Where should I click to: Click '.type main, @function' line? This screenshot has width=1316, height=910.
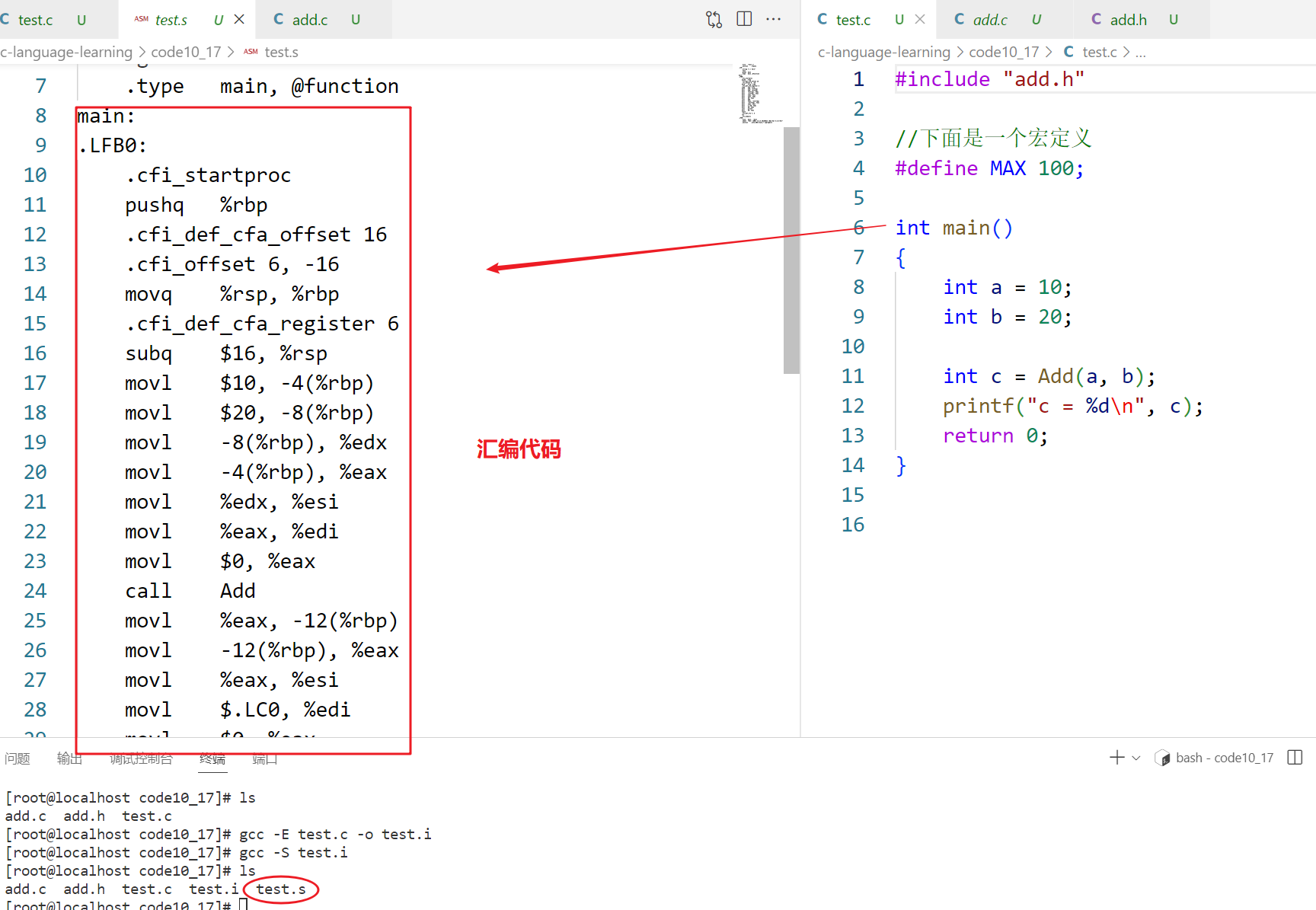click(262, 86)
